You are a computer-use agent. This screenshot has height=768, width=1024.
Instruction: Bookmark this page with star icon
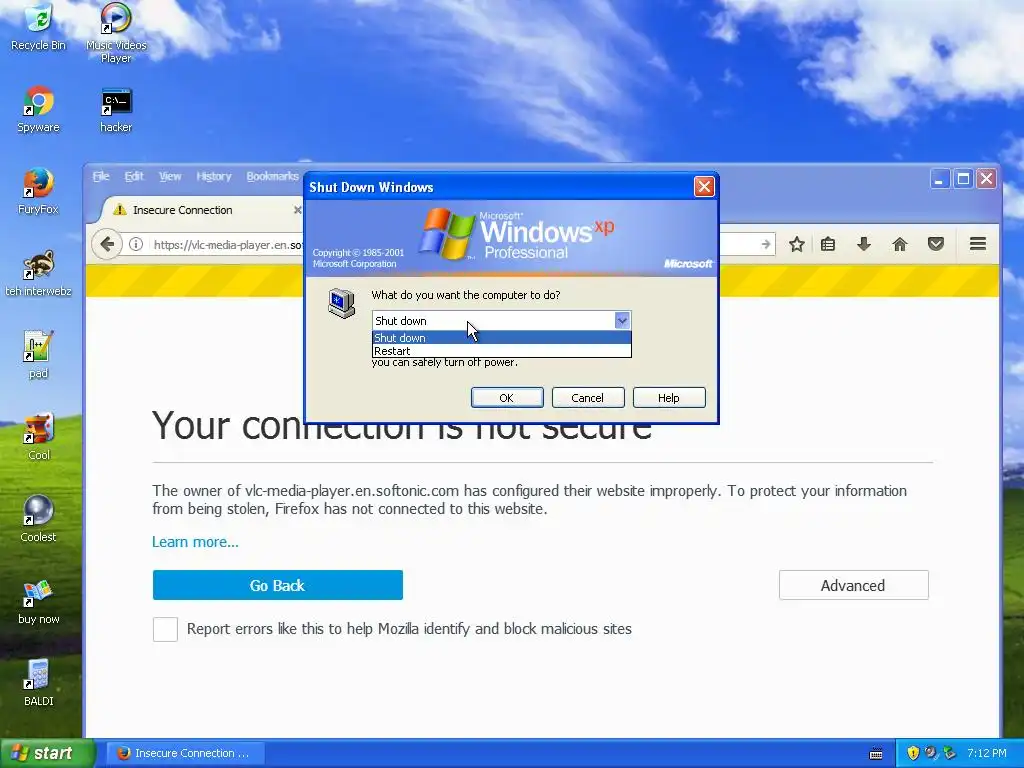click(x=796, y=244)
